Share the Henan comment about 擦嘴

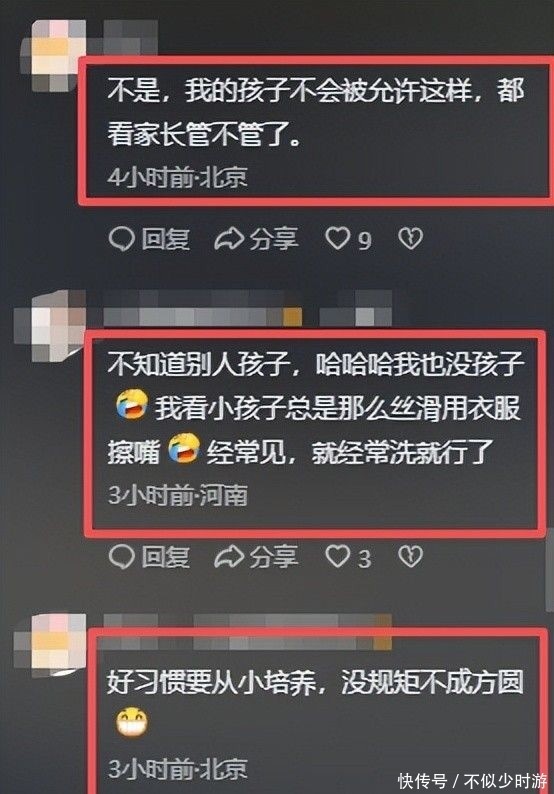(256, 557)
